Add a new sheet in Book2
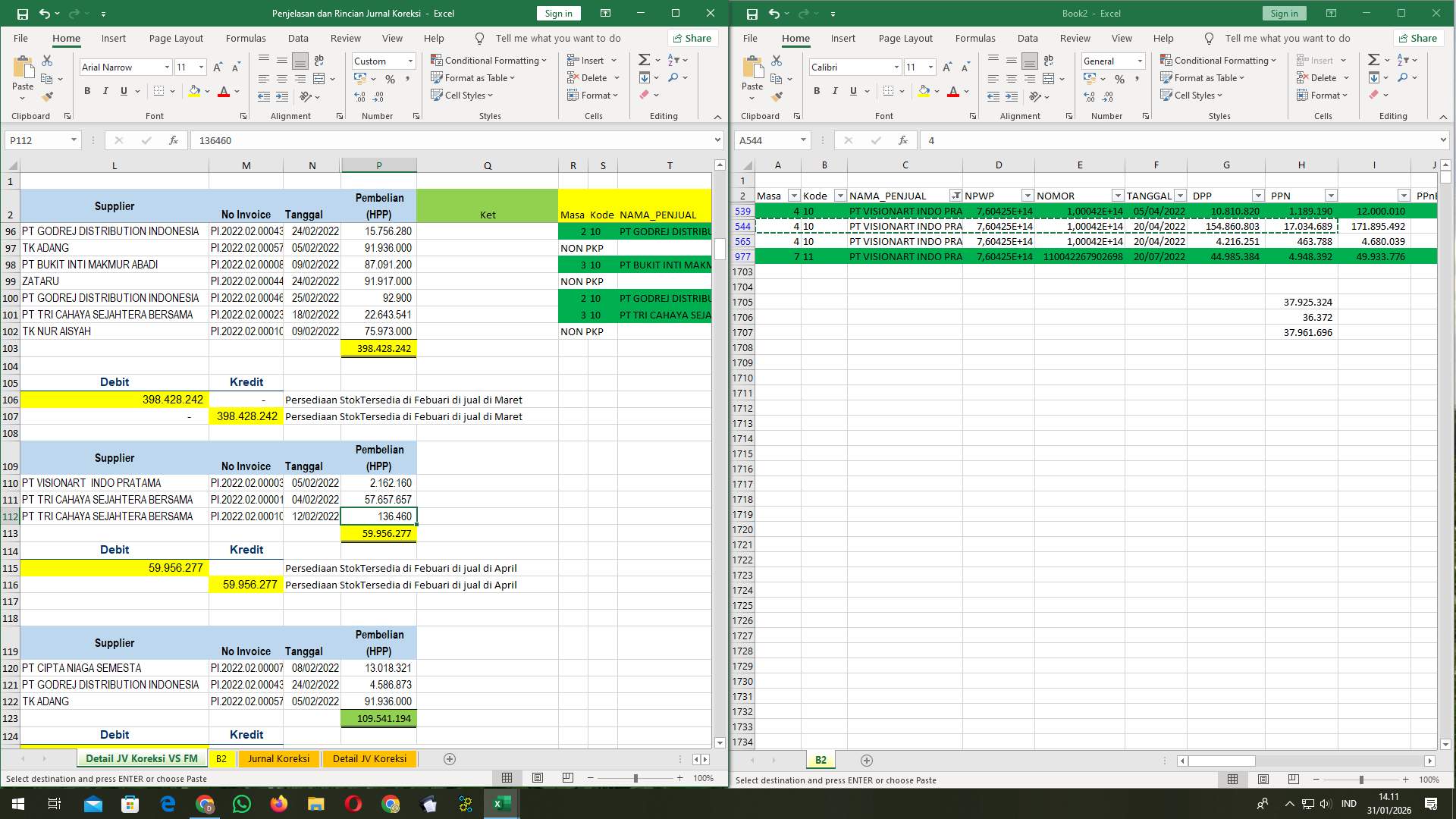 click(x=866, y=760)
